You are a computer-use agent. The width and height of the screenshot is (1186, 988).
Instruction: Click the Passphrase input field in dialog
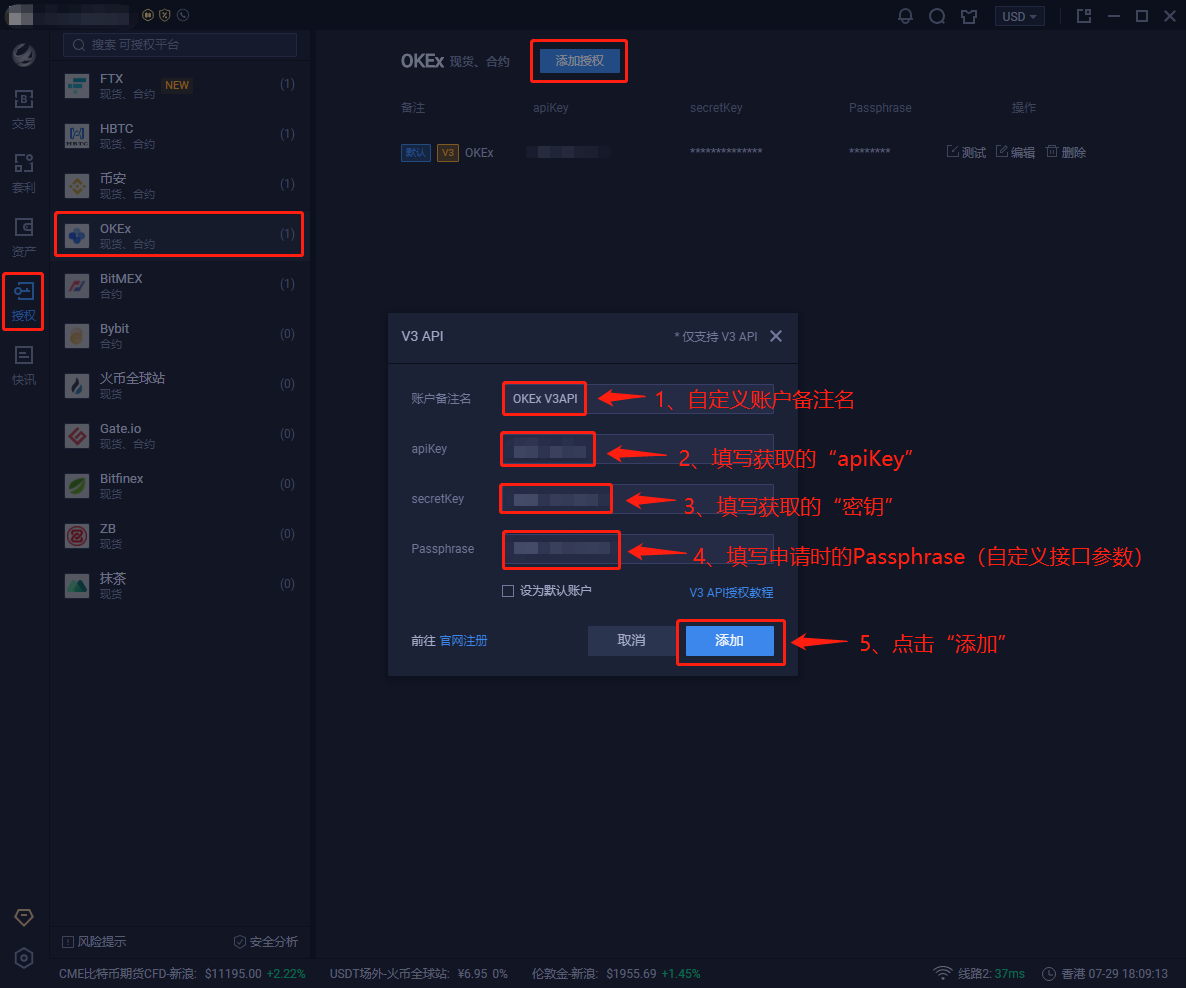point(639,548)
